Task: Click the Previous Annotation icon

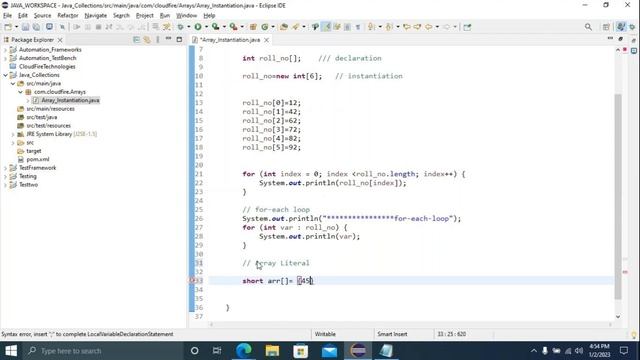Action: tap(389, 27)
